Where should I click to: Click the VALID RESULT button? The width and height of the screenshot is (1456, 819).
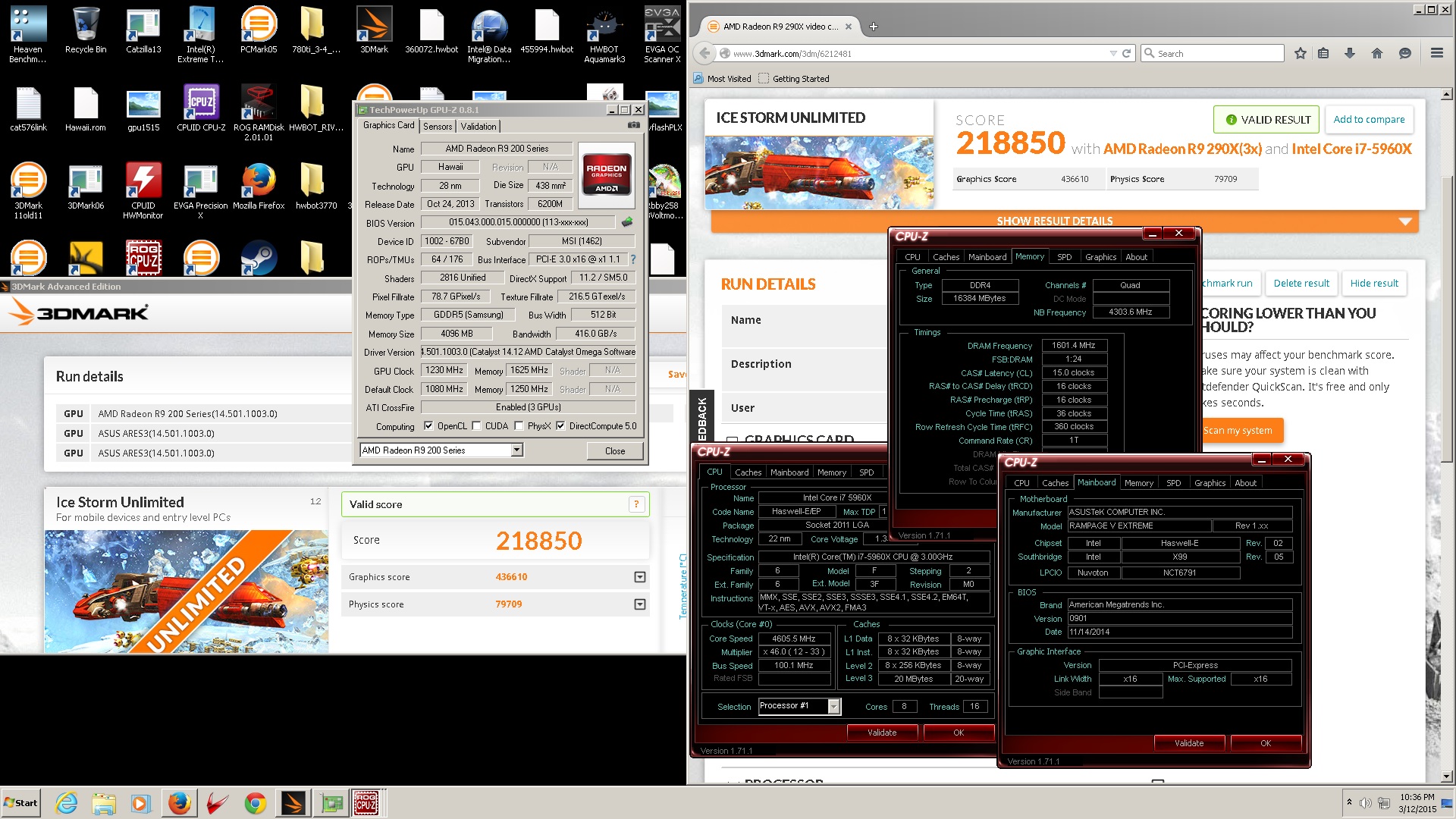[x=1266, y=119]
